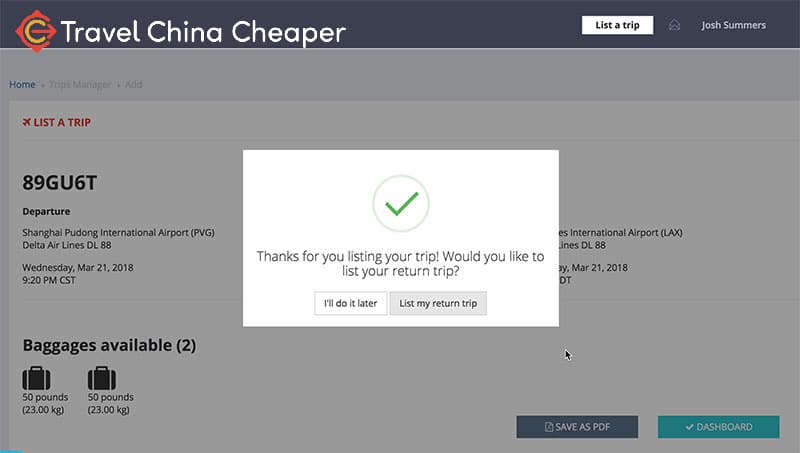Open the home icon in header
Screen dimensions: 800x453
(x=674, y=25)
